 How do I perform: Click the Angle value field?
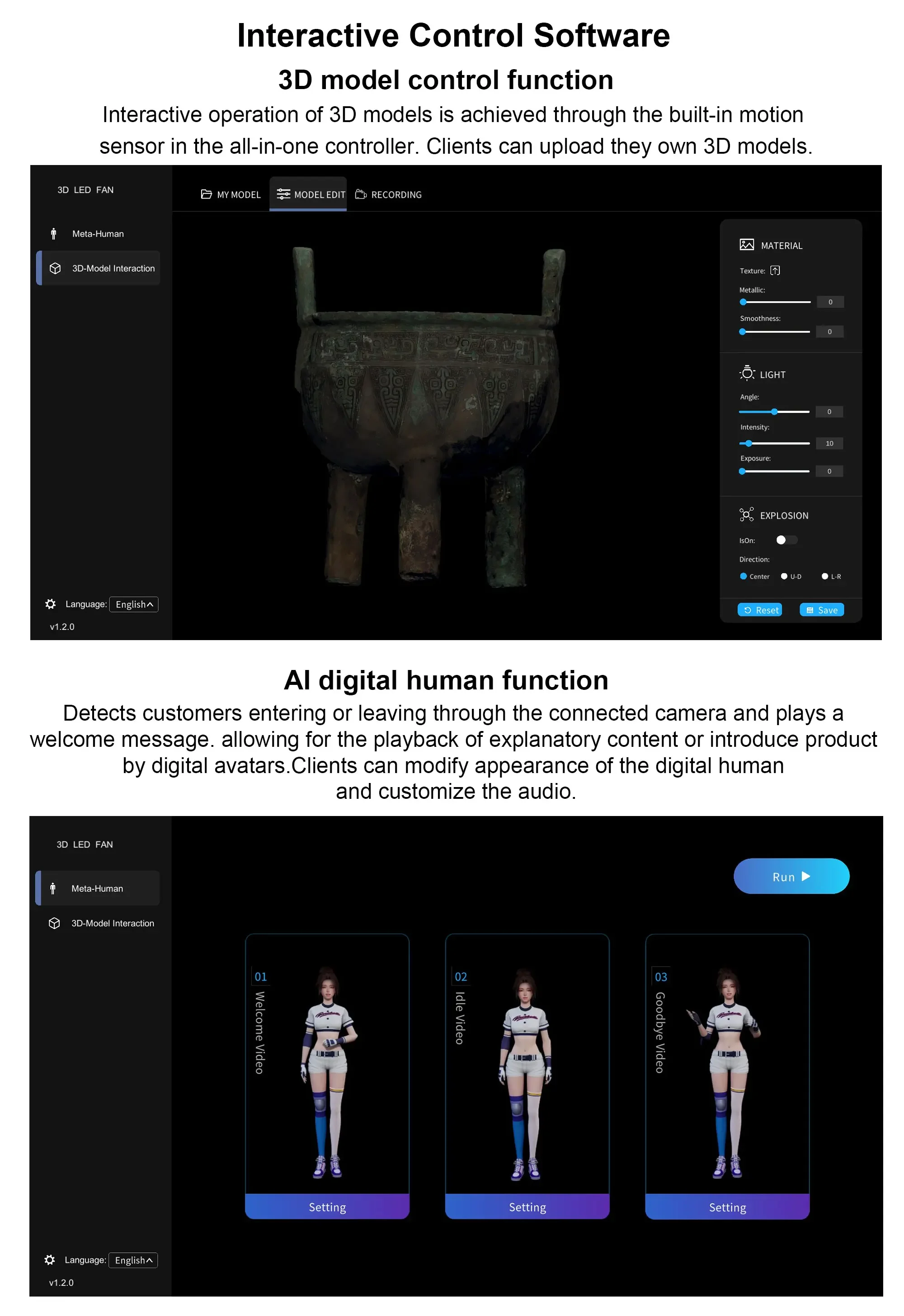click(x=829, y=412)
